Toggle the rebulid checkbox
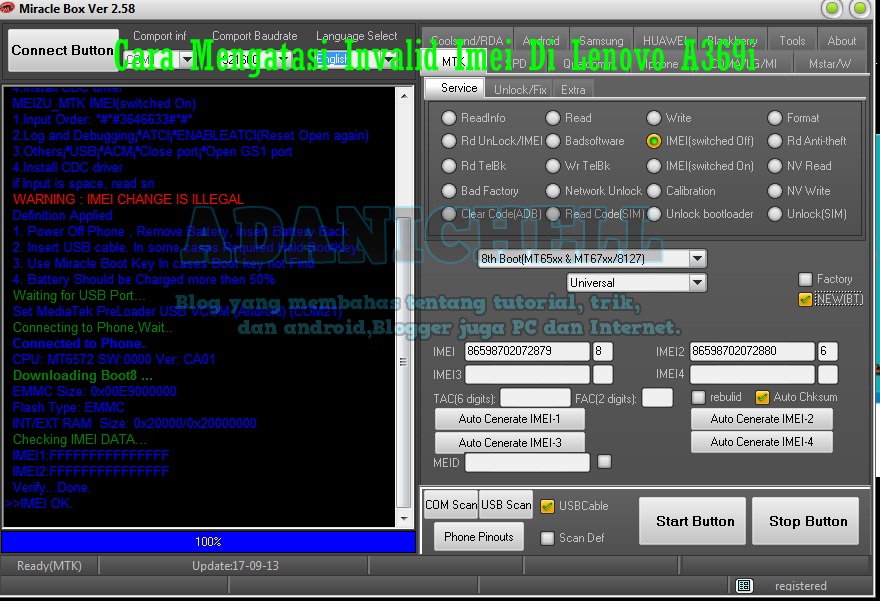Viewport: 880px width, 601px height. 698,397
